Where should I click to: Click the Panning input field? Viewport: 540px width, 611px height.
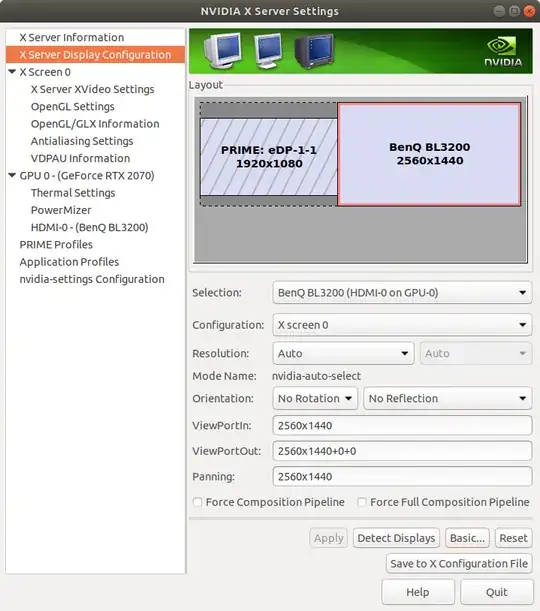pyautogui.click(x=402, y=476)
